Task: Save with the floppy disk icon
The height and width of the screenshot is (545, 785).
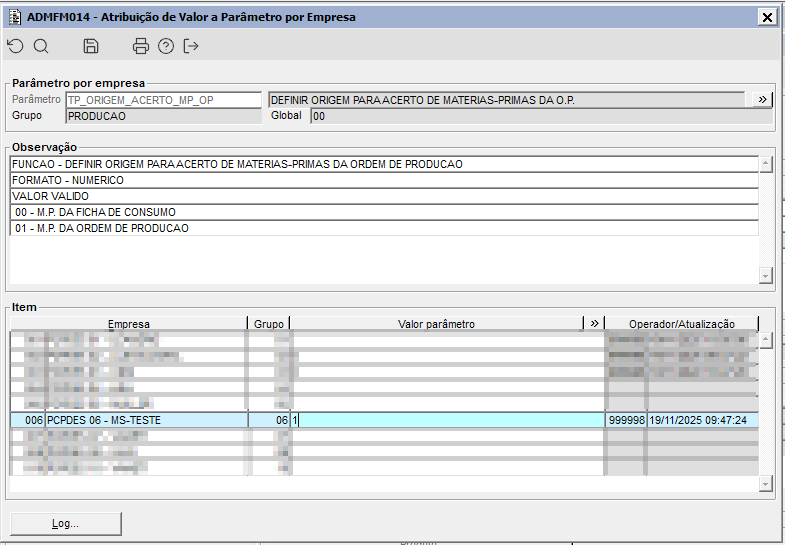Action: 91,47
